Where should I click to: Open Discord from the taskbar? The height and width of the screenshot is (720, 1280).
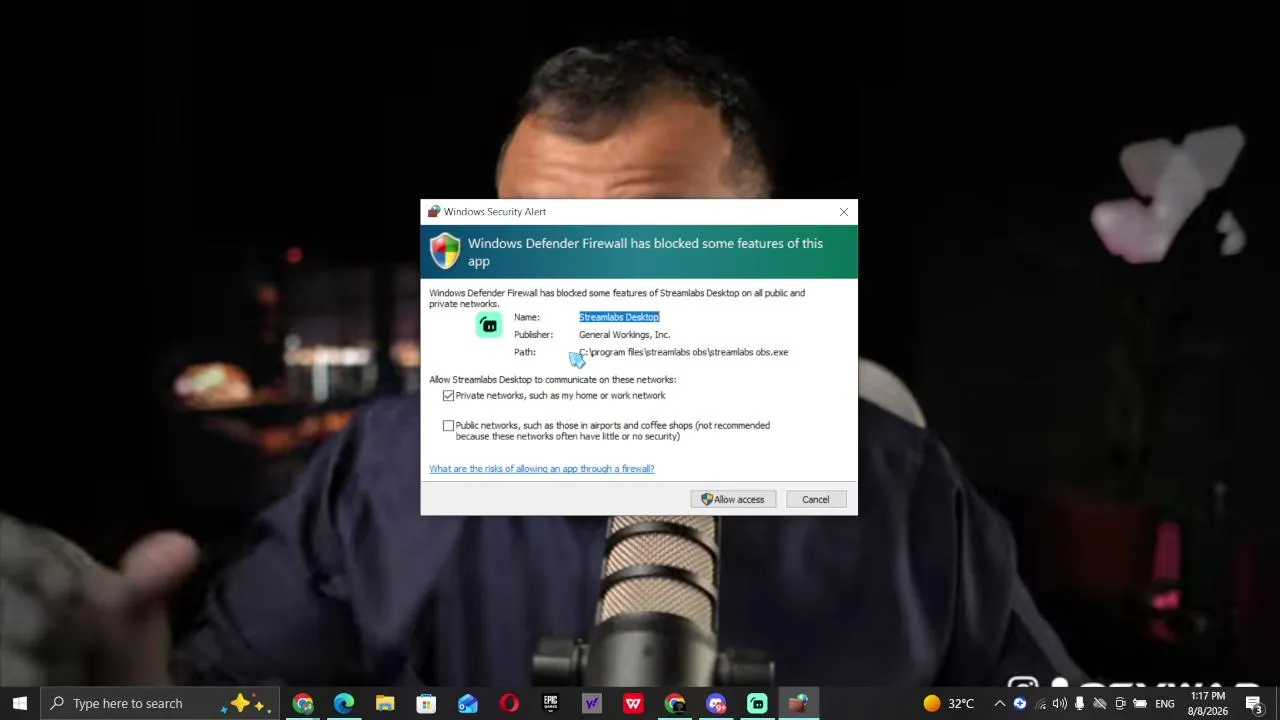pyautogui.click(x=716, y=703)
